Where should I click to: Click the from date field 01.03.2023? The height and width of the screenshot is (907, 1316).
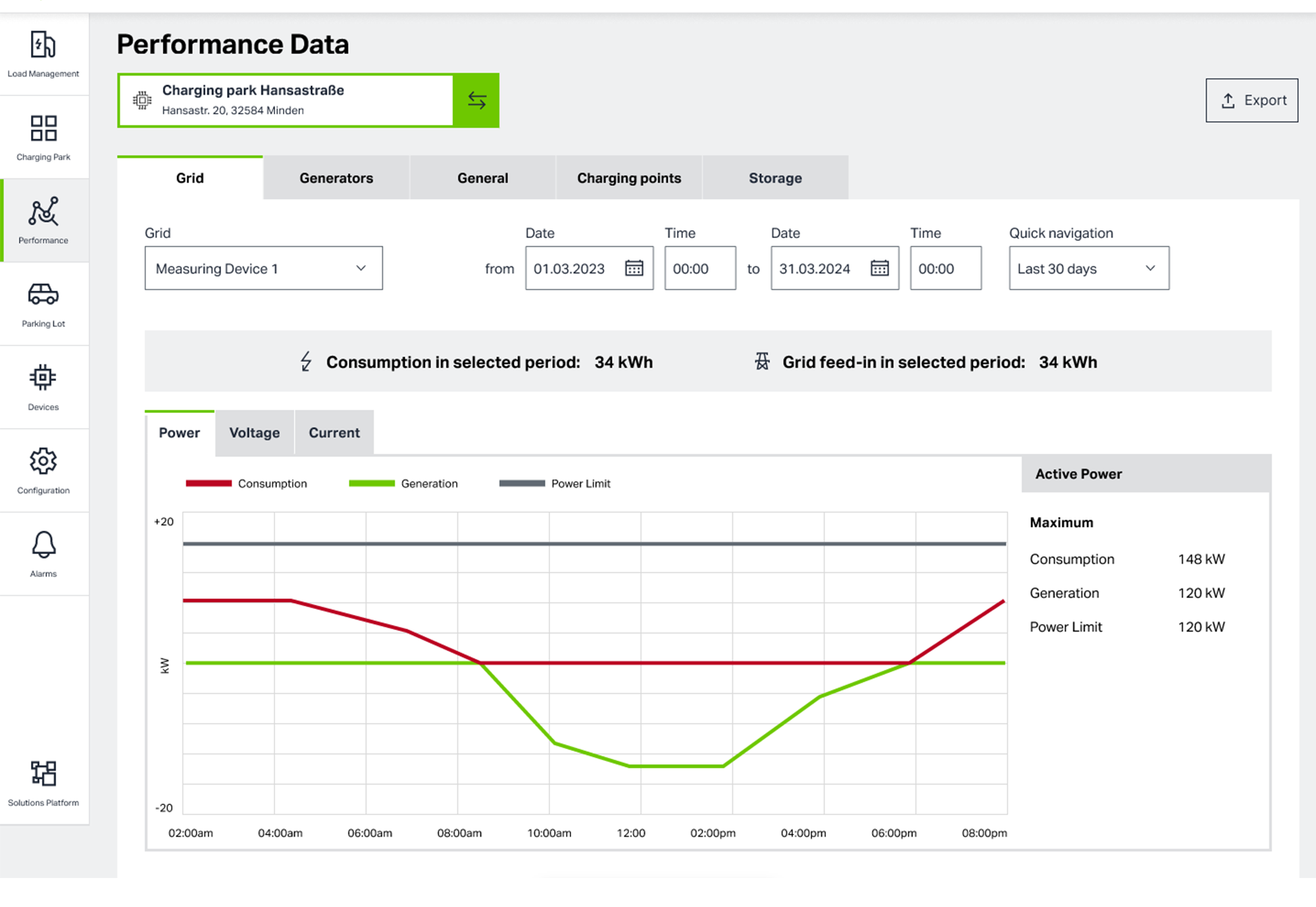pyautogui.click(x=589, y=268)
